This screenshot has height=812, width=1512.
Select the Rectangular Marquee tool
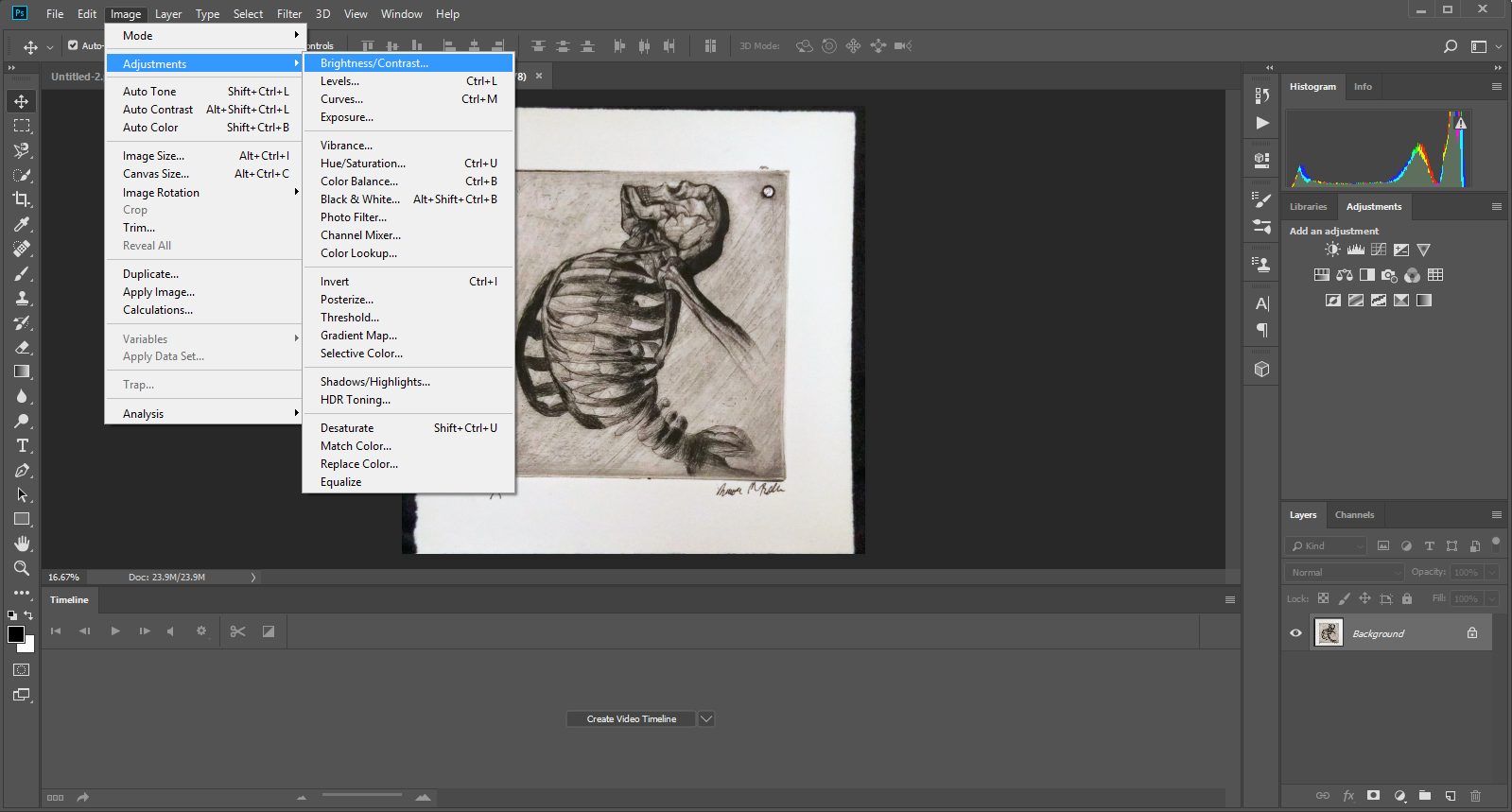point(22,126)
